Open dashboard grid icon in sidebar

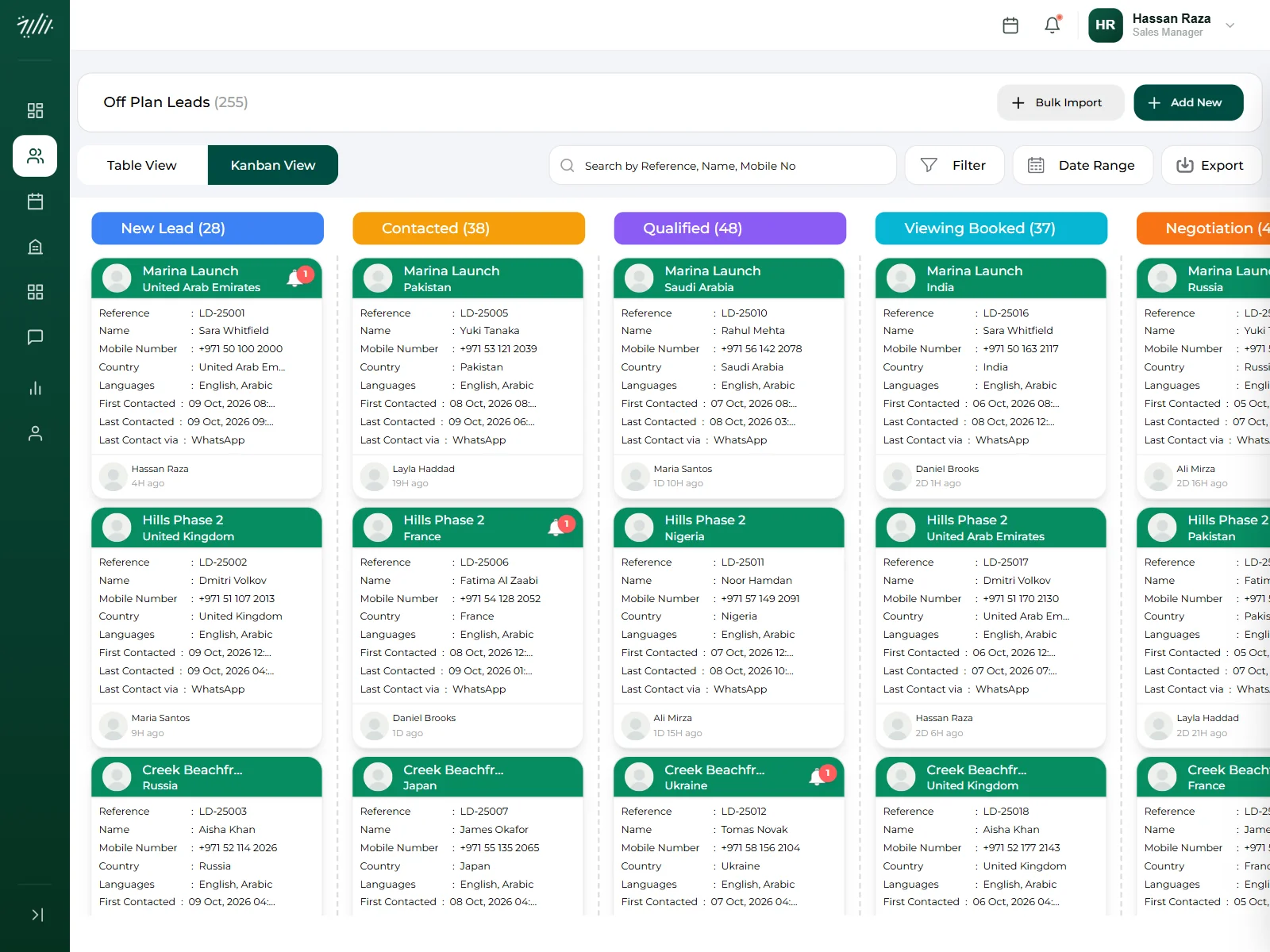click(x=35, y=110)
